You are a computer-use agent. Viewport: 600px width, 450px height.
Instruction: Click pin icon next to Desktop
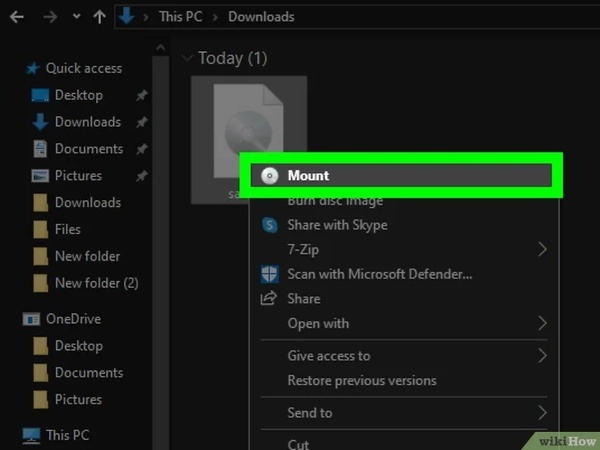click(x=142, y=95)
